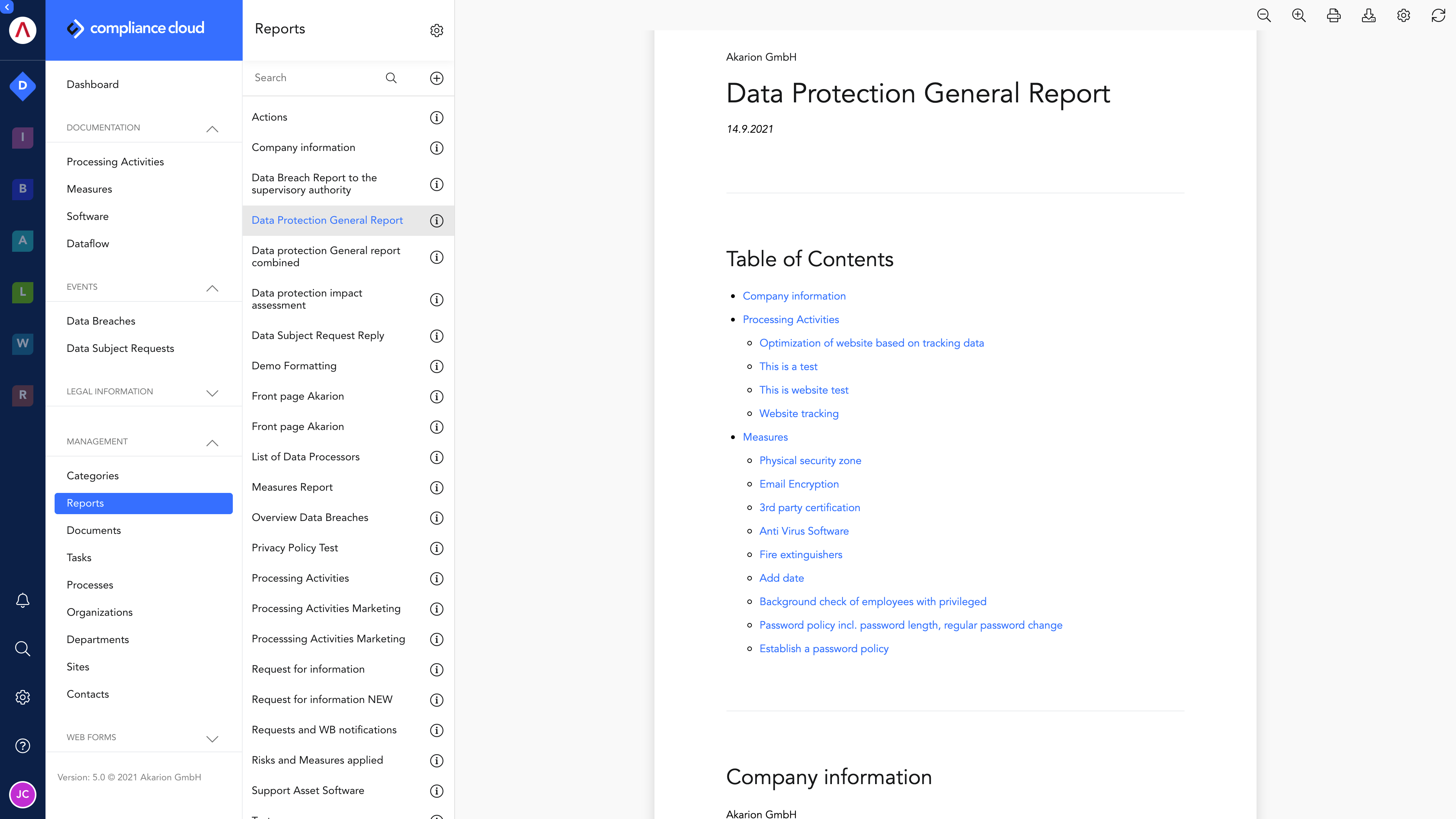Show info for the Measures Report

[x=436, y=488]
